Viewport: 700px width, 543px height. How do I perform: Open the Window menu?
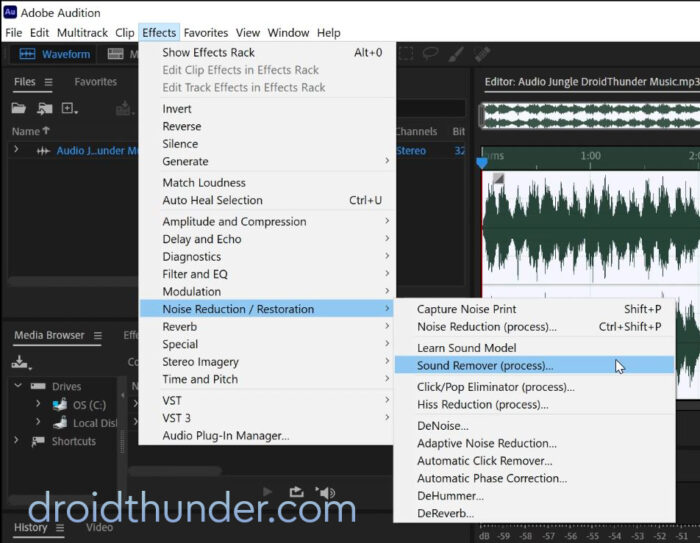pyautogui.click(x=288, y=33)
